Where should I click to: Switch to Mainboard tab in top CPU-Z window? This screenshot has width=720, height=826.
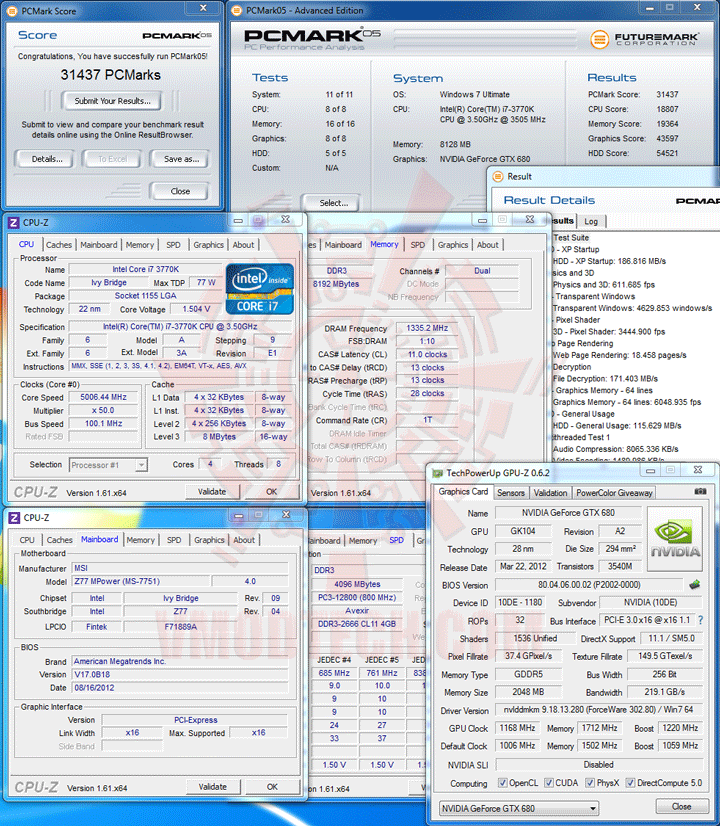98,244
